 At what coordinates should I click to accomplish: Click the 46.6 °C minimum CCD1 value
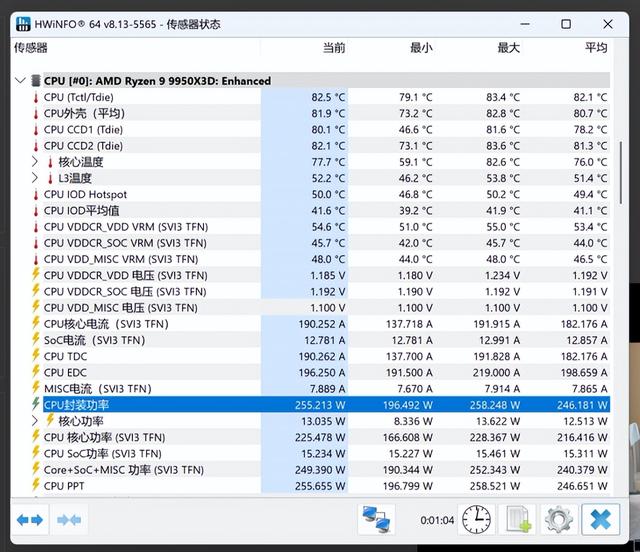416,129
